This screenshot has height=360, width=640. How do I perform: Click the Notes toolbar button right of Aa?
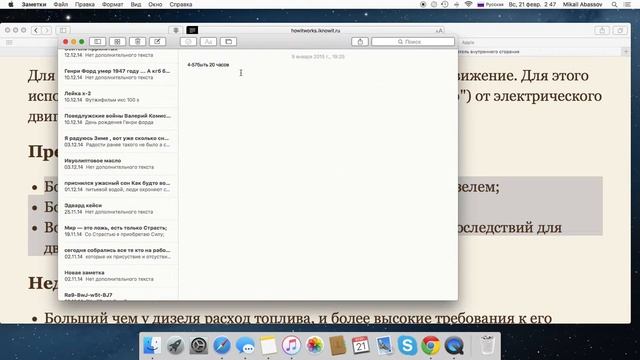click(228, 42)
